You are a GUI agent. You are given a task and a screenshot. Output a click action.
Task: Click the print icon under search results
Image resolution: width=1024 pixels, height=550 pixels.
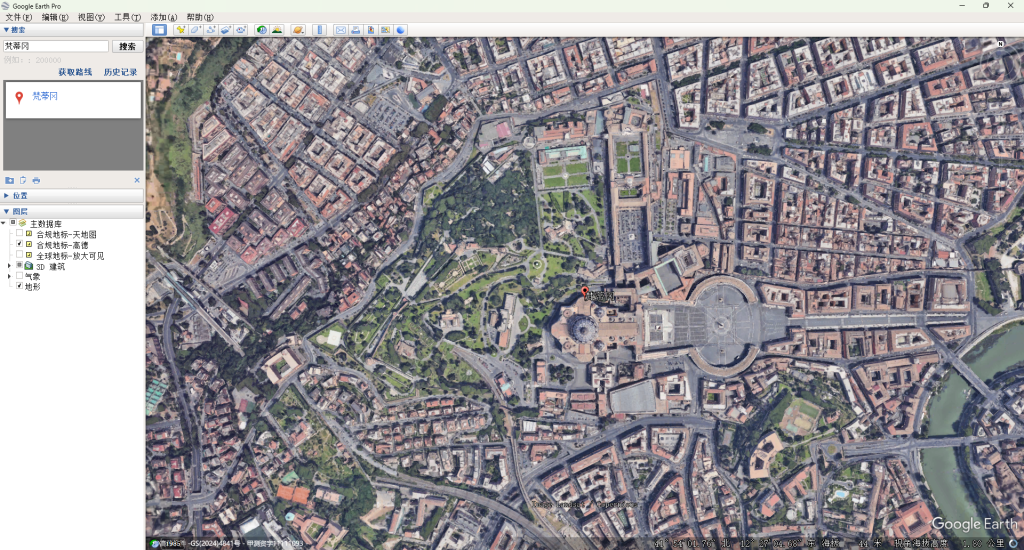(x=36, y=180)
